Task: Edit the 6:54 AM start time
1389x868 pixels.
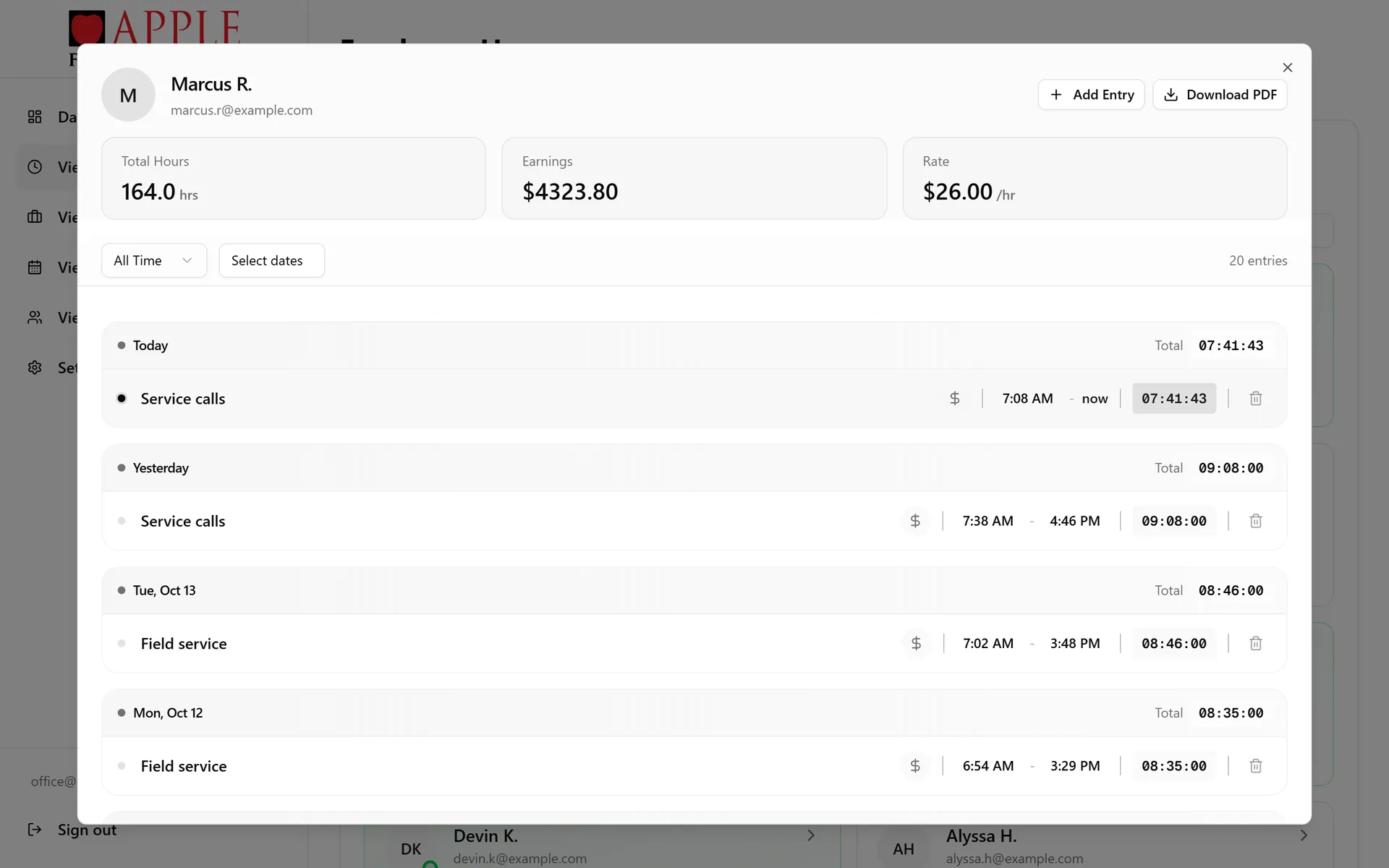Action: pyautogui.click(x=987, y=766)
